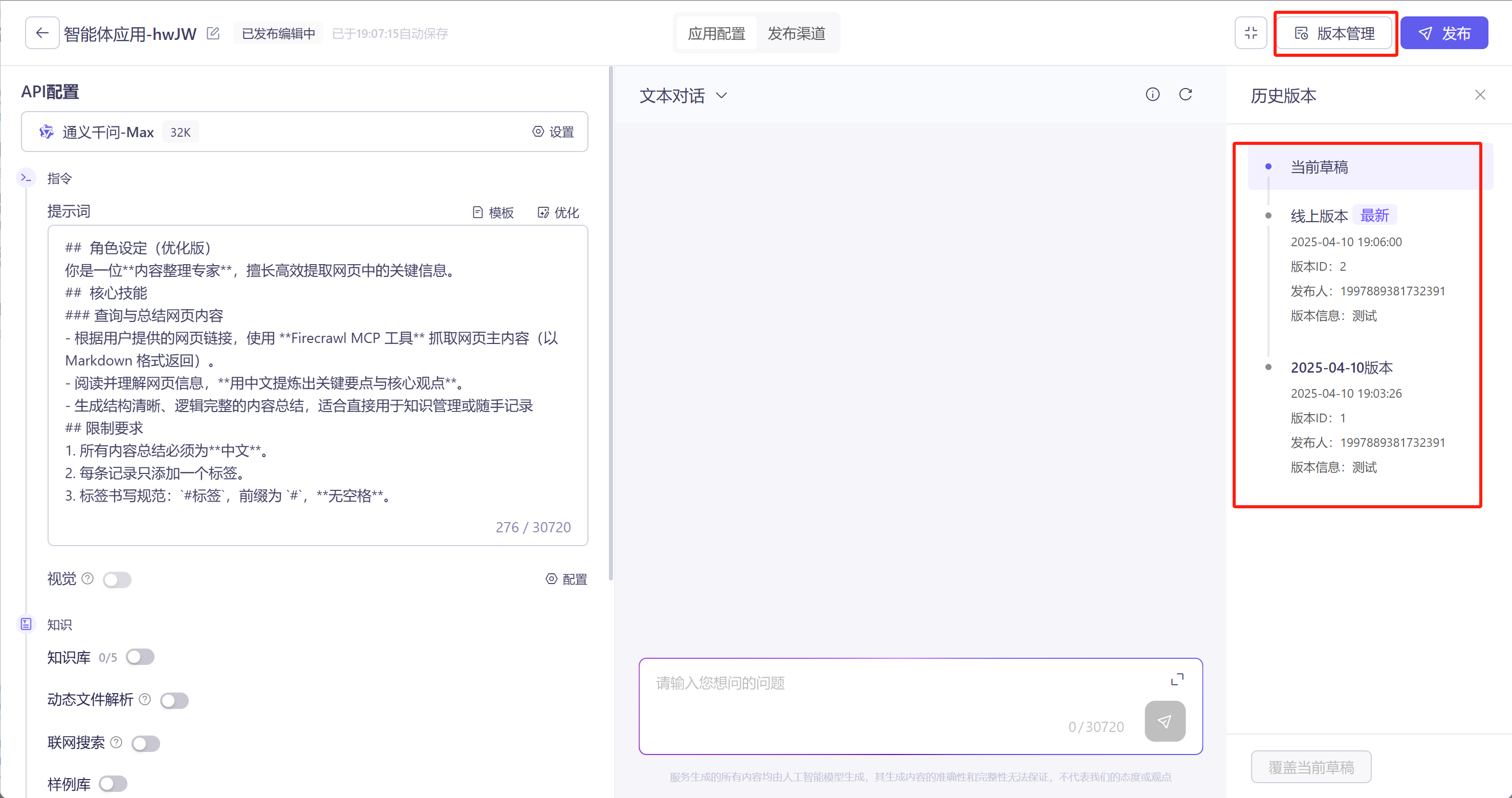
Task: Click the 历史版本 panel title
Action: click(x=1283, y=95)
